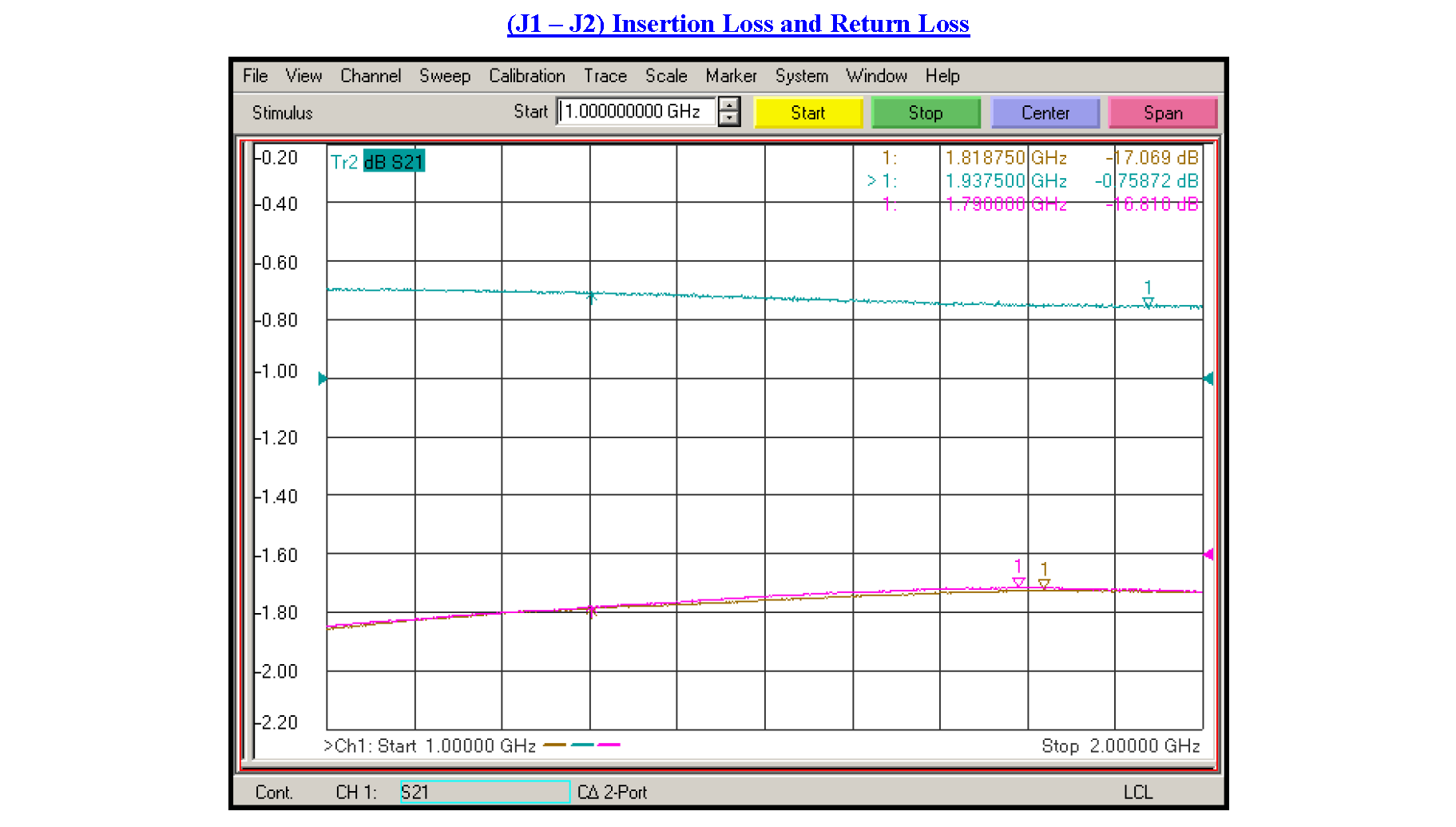Image resolution: width=1456 pixels, height=827 pixels.
Task: Click the Start frequency input field
Action: coord(637,112)
